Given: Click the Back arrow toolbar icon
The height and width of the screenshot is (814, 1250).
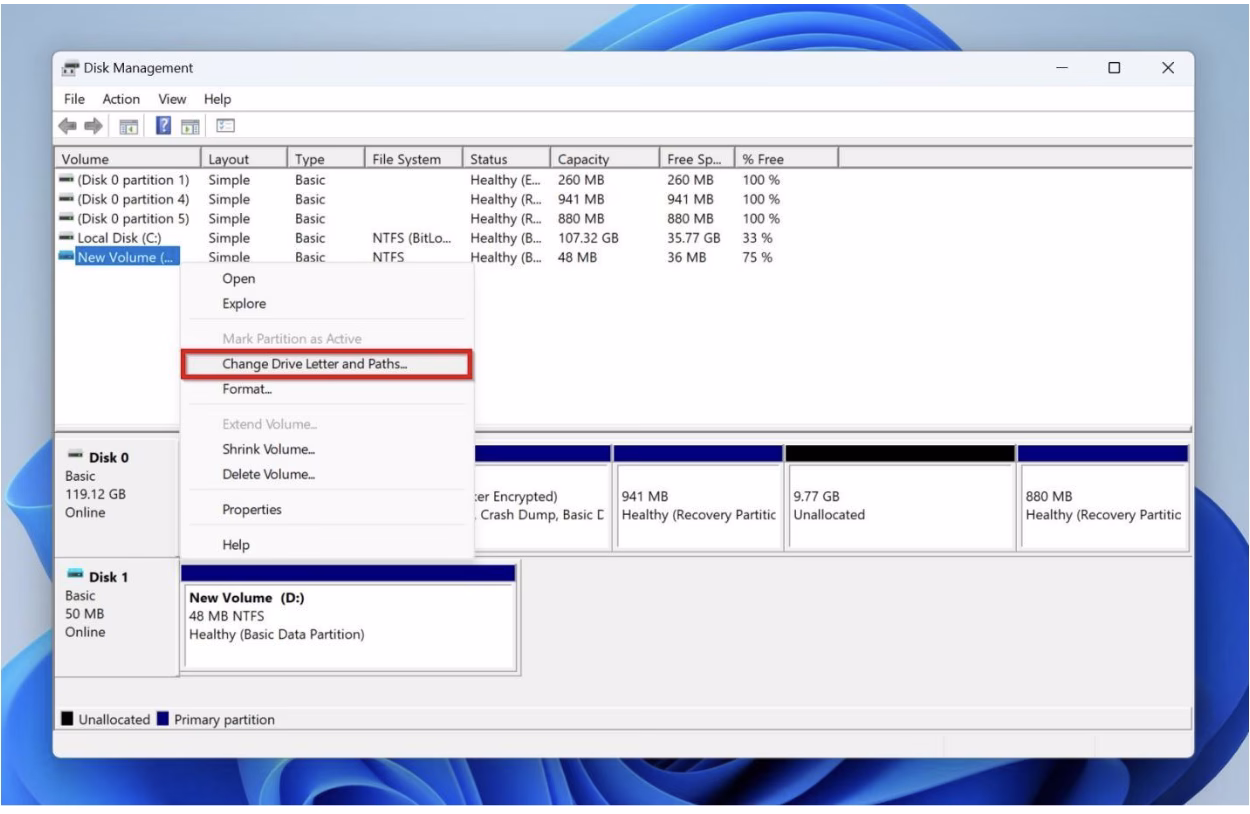Looking at the screenshot, I should [x=68, y=127].
